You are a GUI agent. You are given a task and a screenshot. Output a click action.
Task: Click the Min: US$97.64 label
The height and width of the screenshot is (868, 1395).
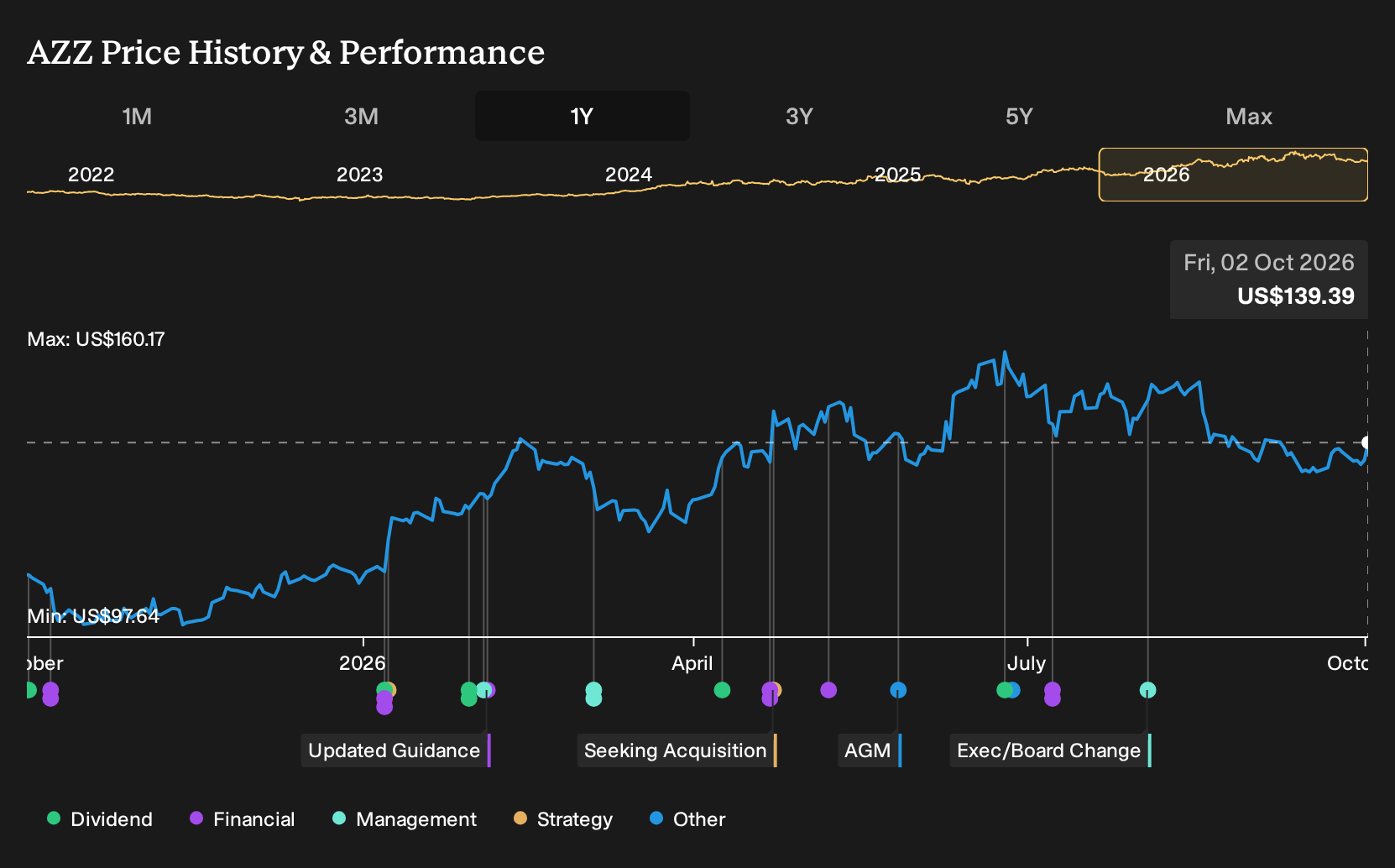coord(93,616)
